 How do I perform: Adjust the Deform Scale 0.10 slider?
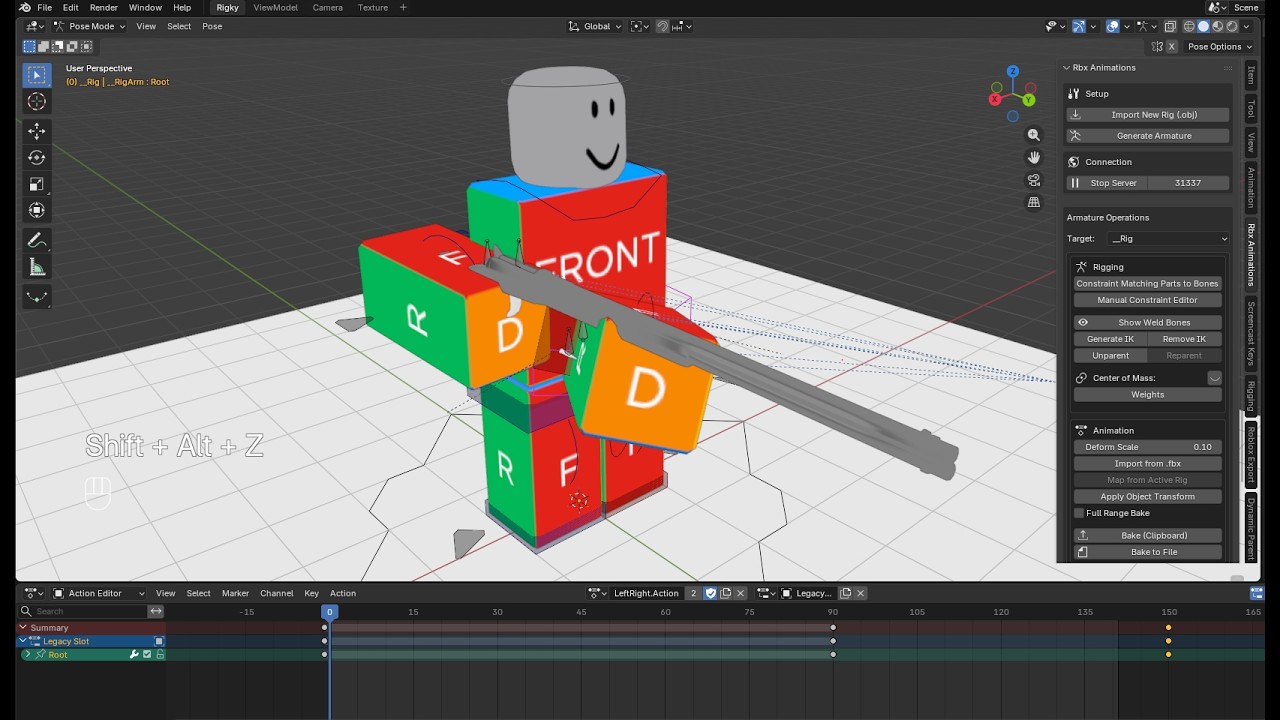coord(1148,447)
